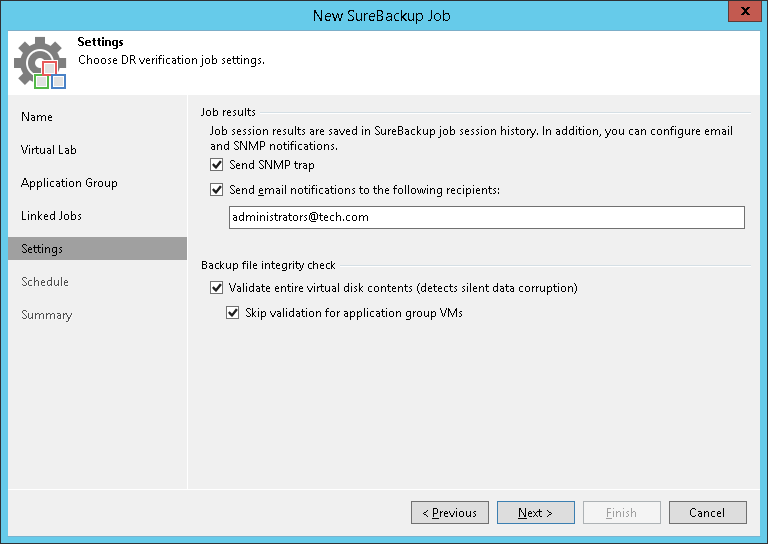This screenshot has width=768, height=544.
Task: Uncheck Validate entire virtual disk contents
Action: (217, 288)
